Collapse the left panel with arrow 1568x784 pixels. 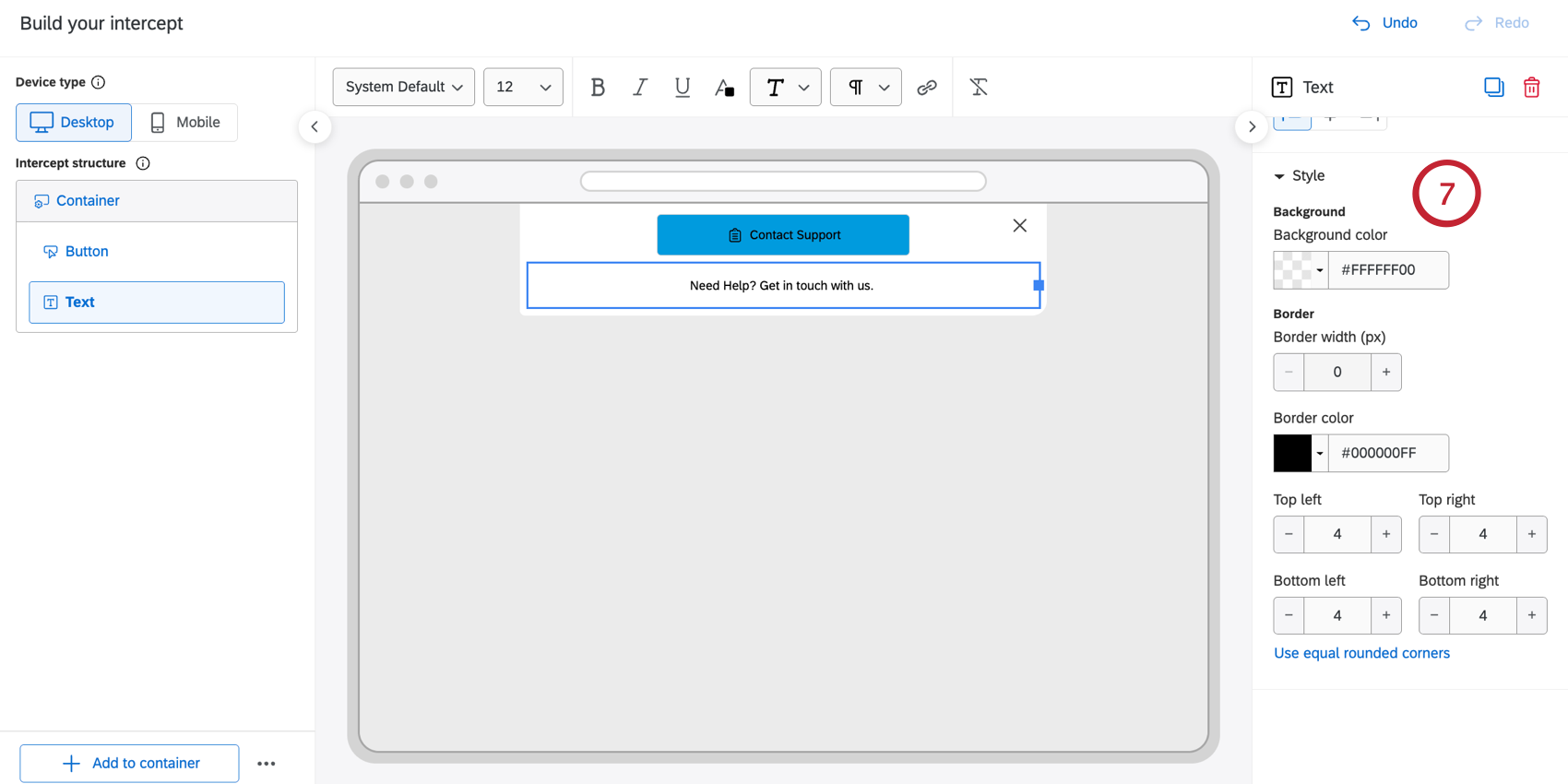[315, 126]
